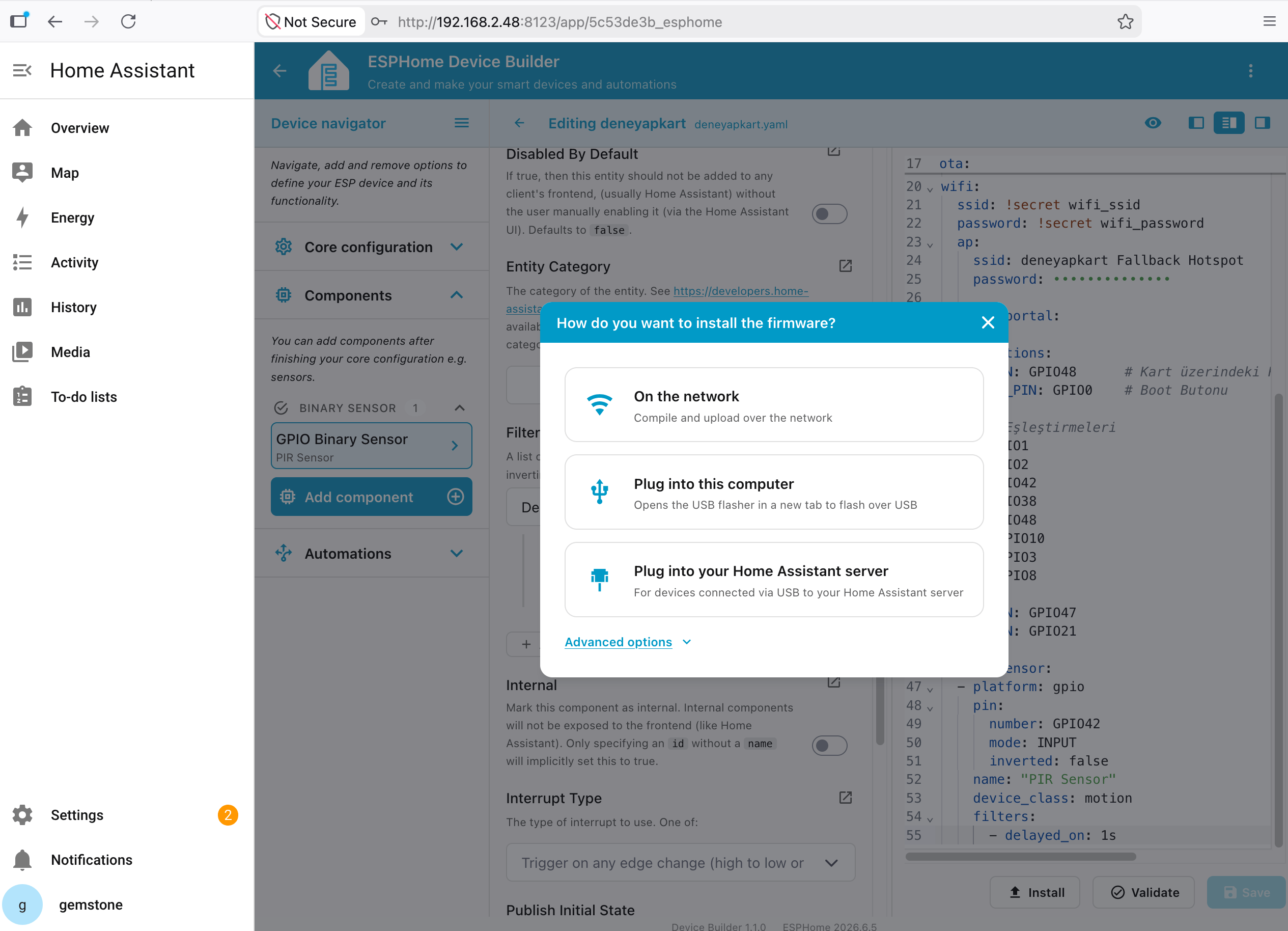Open GPIO Binary Sensor PIR Sensor item
The width and height of the screenshot is (1288, 931).
point(372,446)
